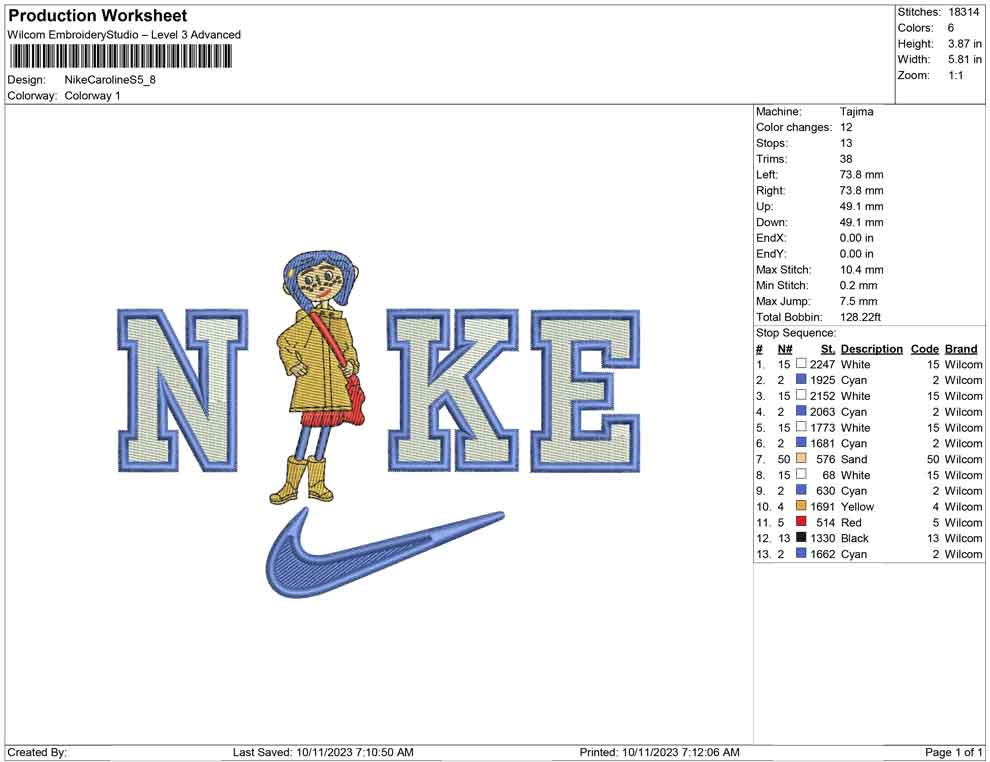Click stitch count '1773' in row 5
Viewport: 990px width, 762px height.
click(823, 427)
